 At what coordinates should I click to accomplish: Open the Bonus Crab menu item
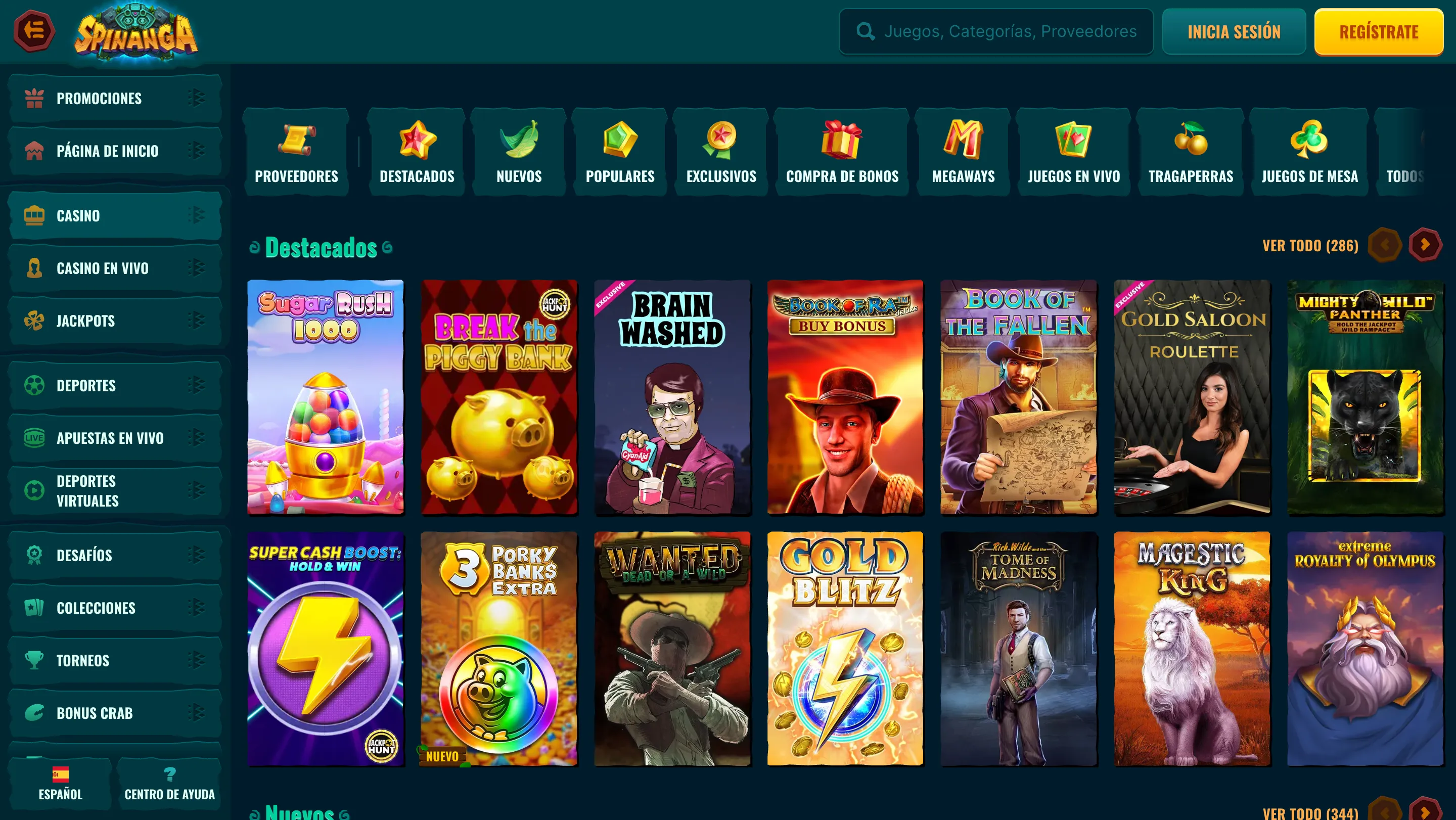click(x=115, y=713)
